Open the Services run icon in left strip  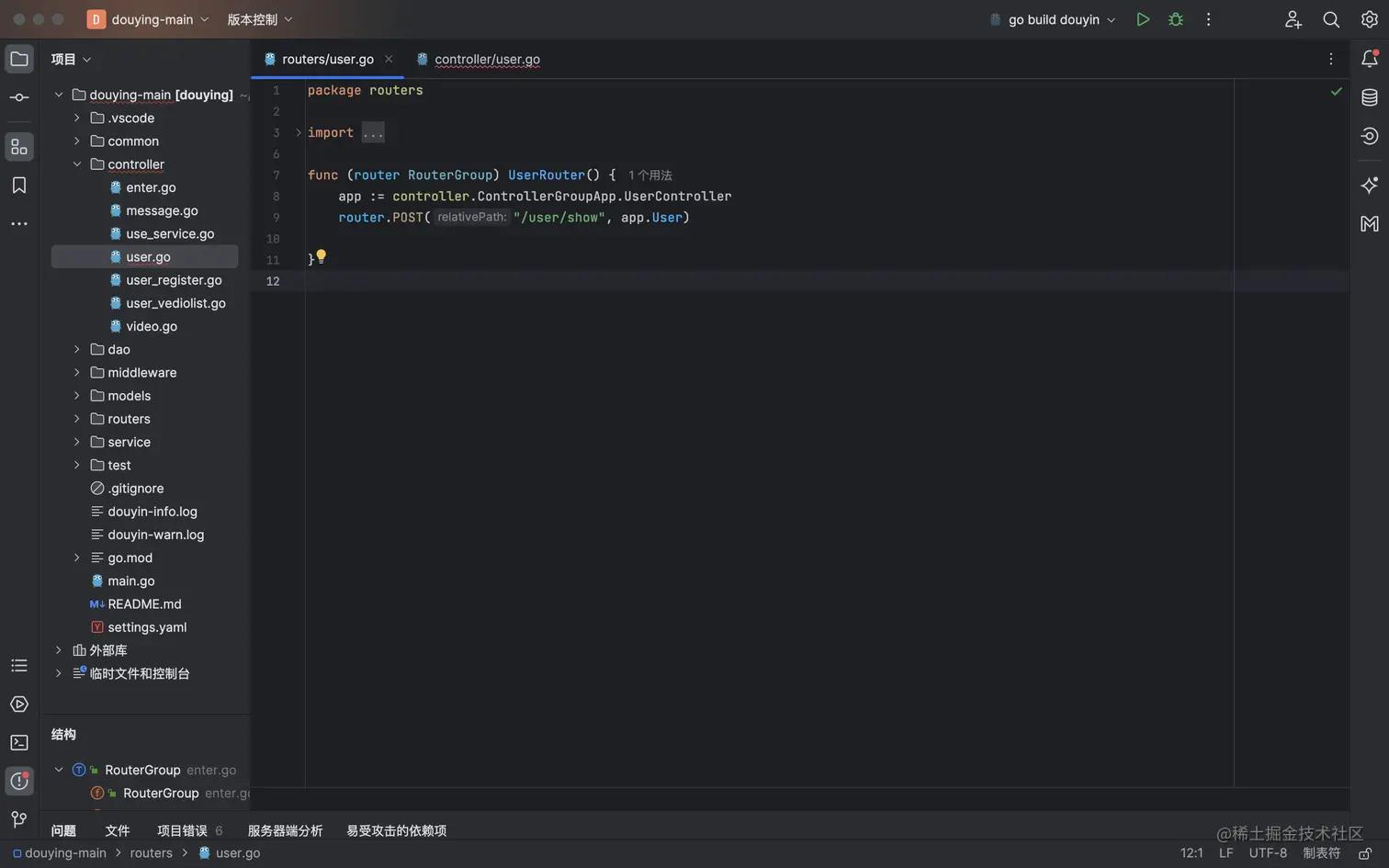point(19,705)
